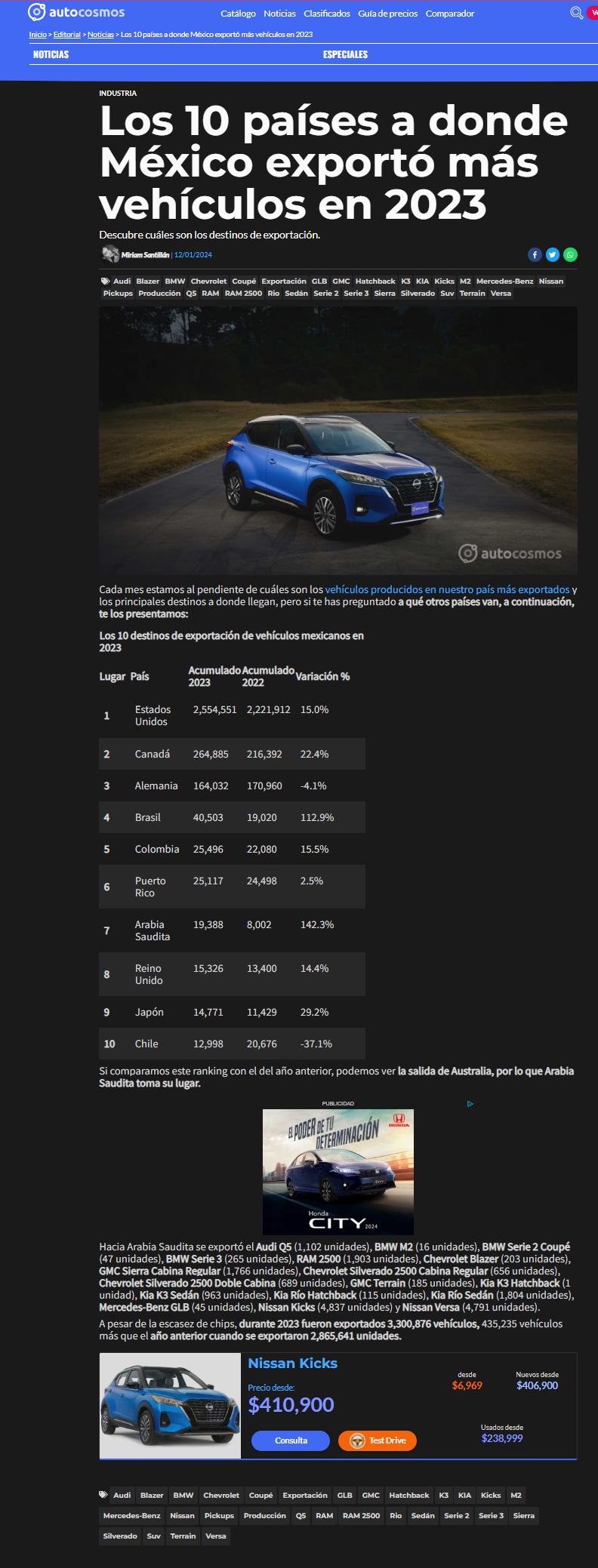This screenshot has height=1568, width=598.
Task: Click author Miriam Santillán avatar
Action: point(111,254)
